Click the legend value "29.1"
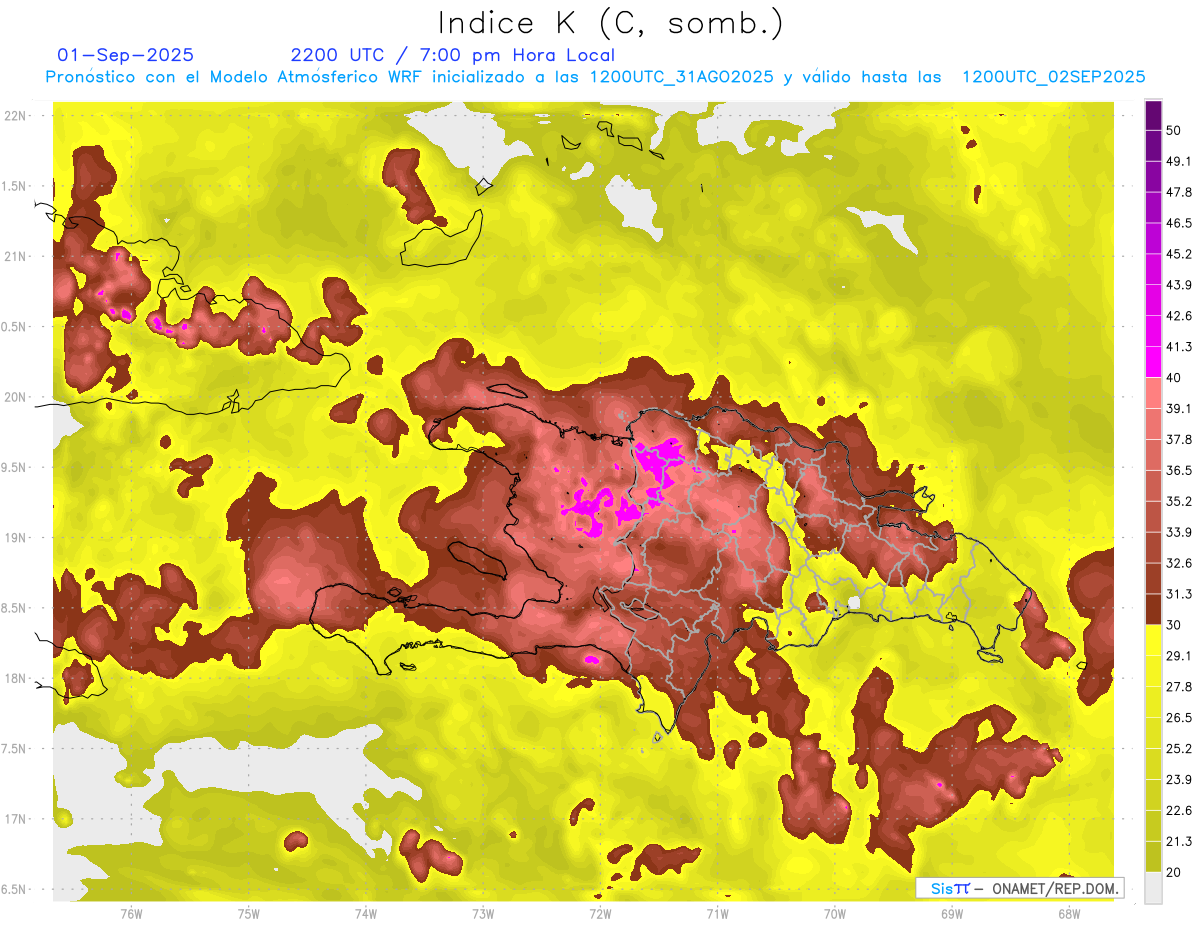The image size is (1200, 927). pyautogui.click(x=1178, y=656)
